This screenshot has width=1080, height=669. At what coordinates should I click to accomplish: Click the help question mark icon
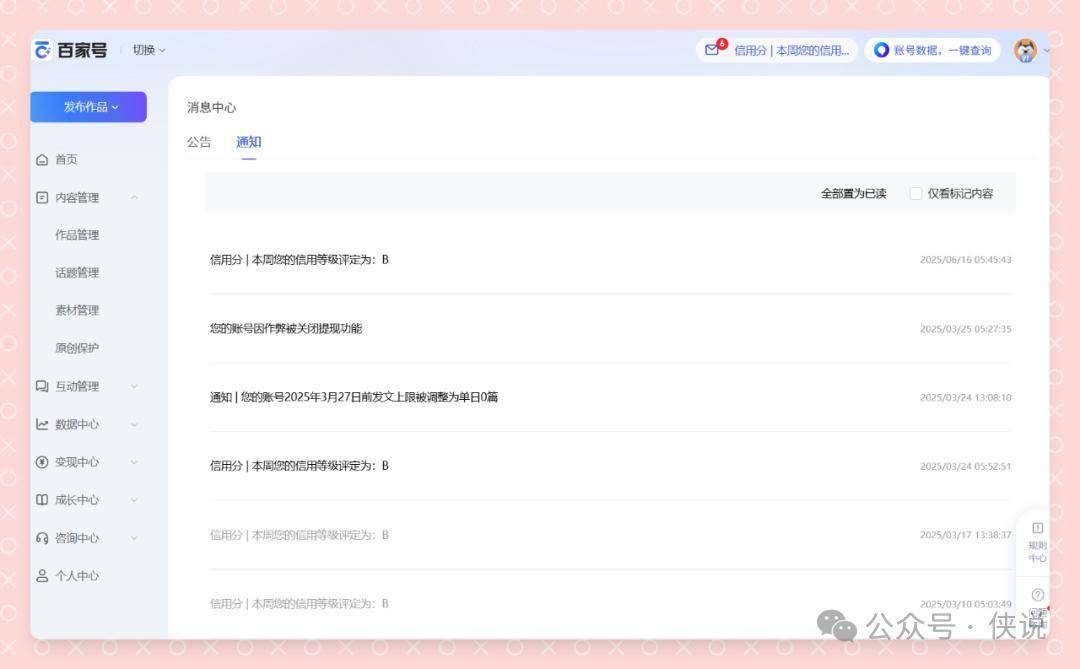tap(1037, 595)
